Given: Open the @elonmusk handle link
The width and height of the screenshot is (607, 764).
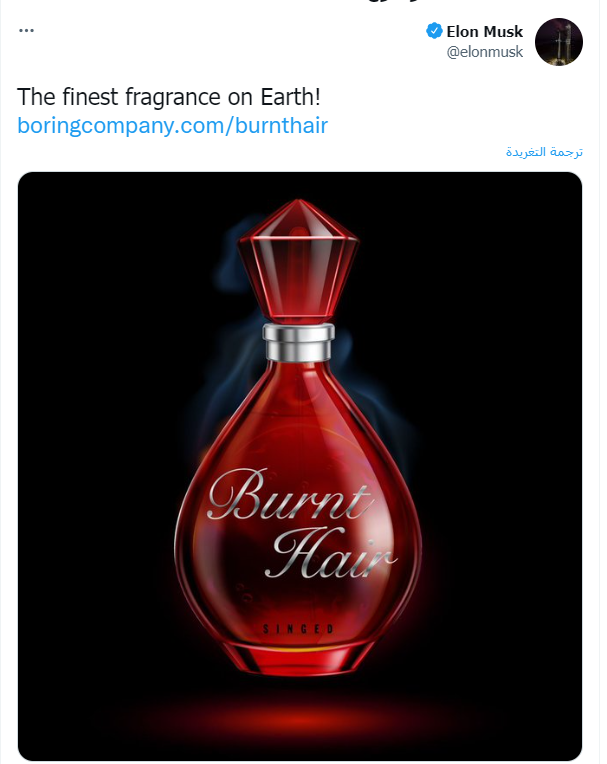Looking at the screenshot, I should (x=484, y=52).
